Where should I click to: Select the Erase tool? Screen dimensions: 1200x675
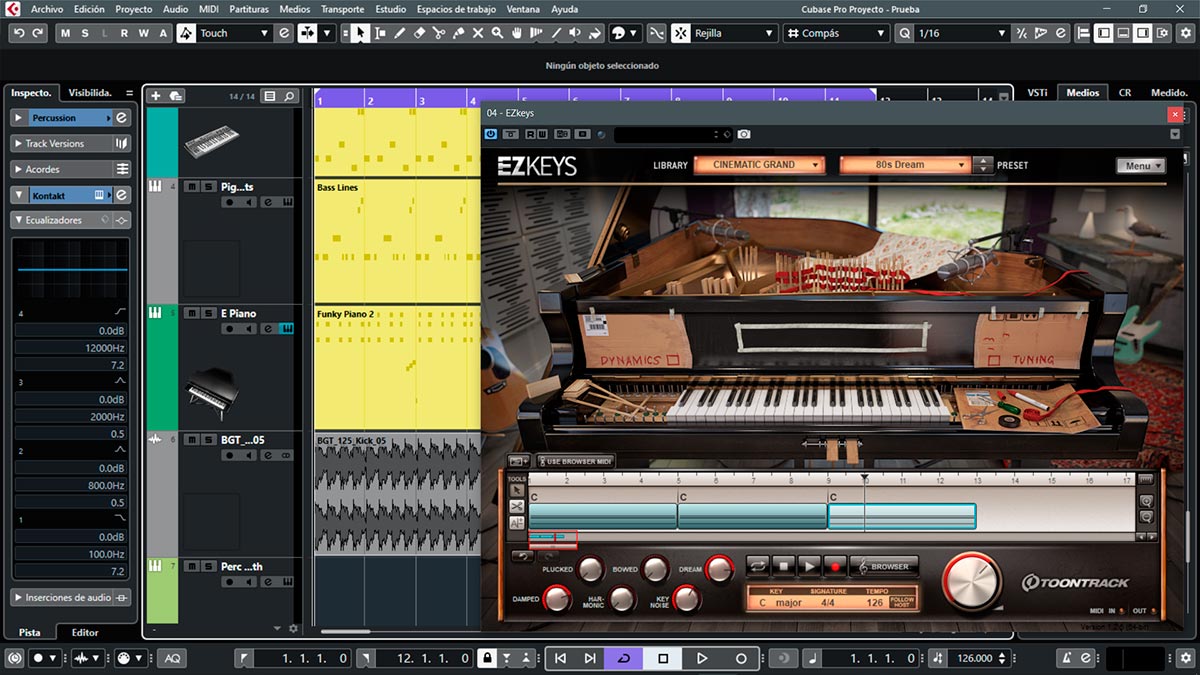pyautogui.click(x=419, y=33)
